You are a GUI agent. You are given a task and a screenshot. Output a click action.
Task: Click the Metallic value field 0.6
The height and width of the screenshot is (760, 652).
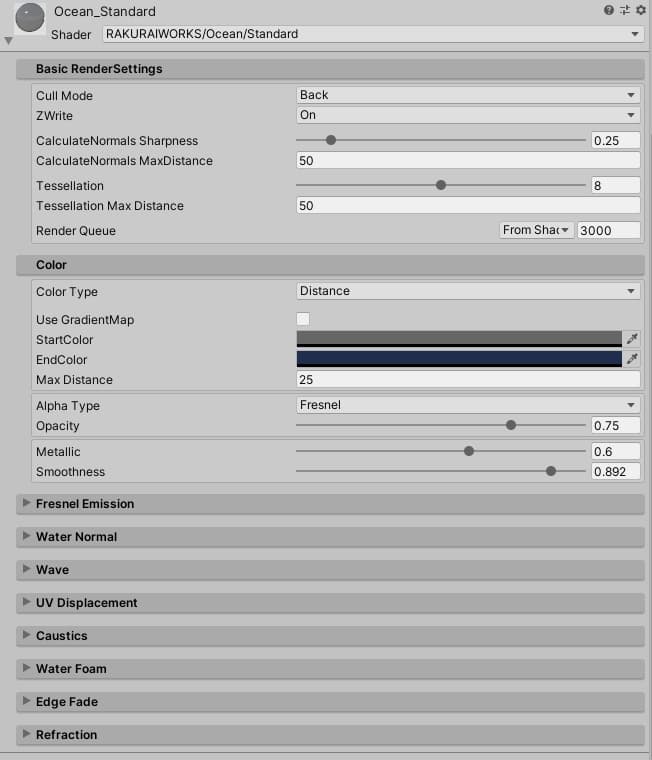(x=615, y=451)
